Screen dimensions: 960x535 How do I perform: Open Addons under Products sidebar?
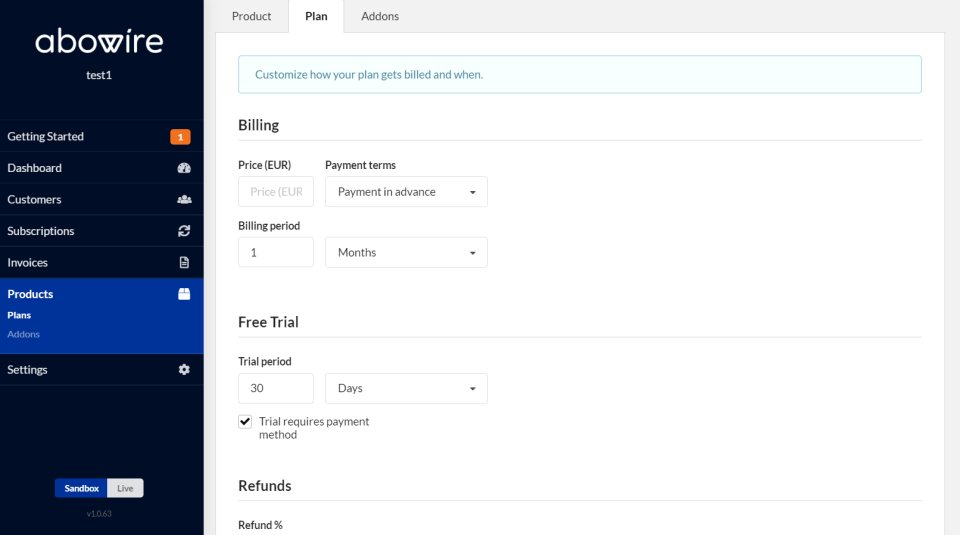click(x=23, y=334)
